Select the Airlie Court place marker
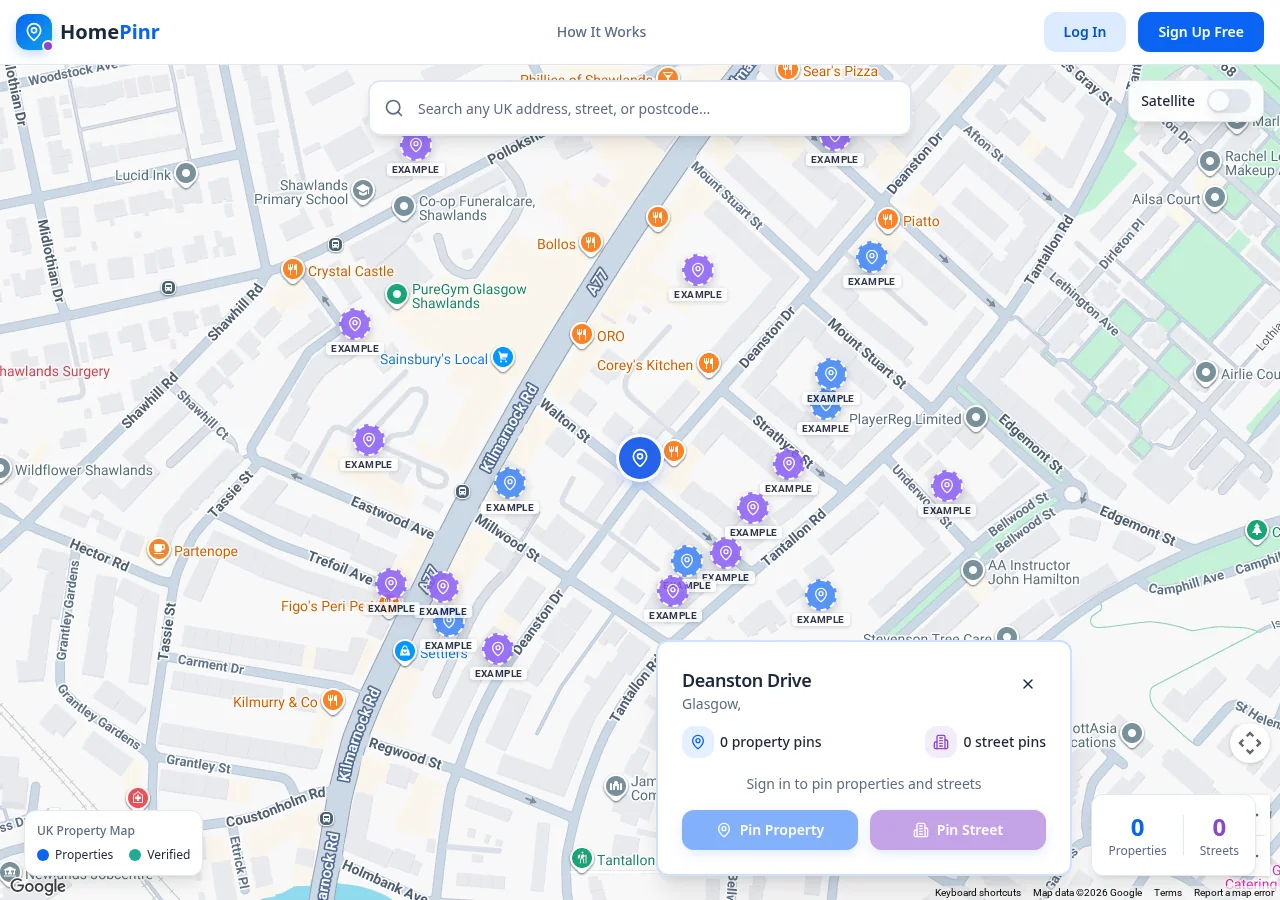This screenshot has width=1280, height=900. pos(1207,373)
